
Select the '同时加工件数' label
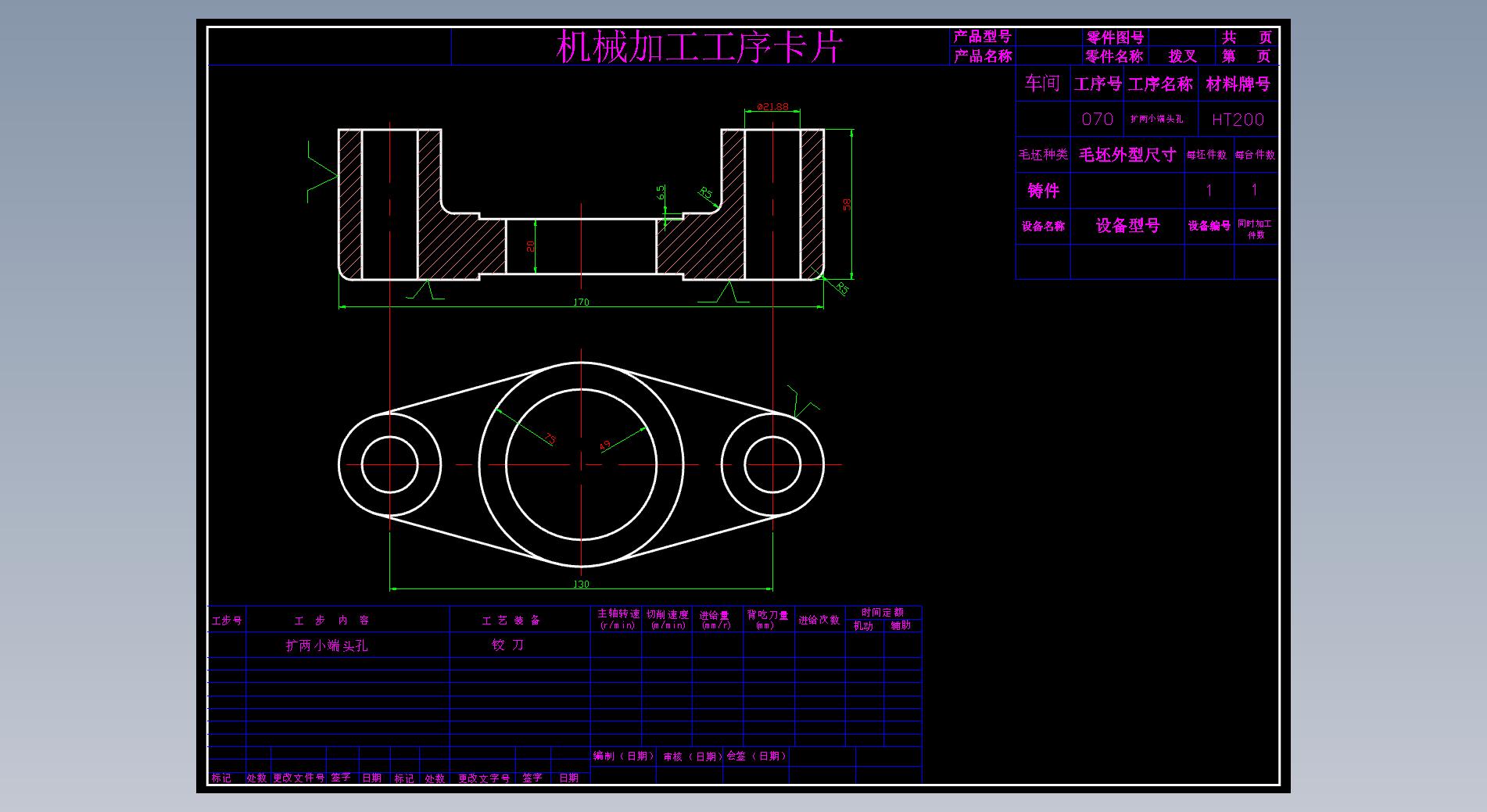point(1255,229)
